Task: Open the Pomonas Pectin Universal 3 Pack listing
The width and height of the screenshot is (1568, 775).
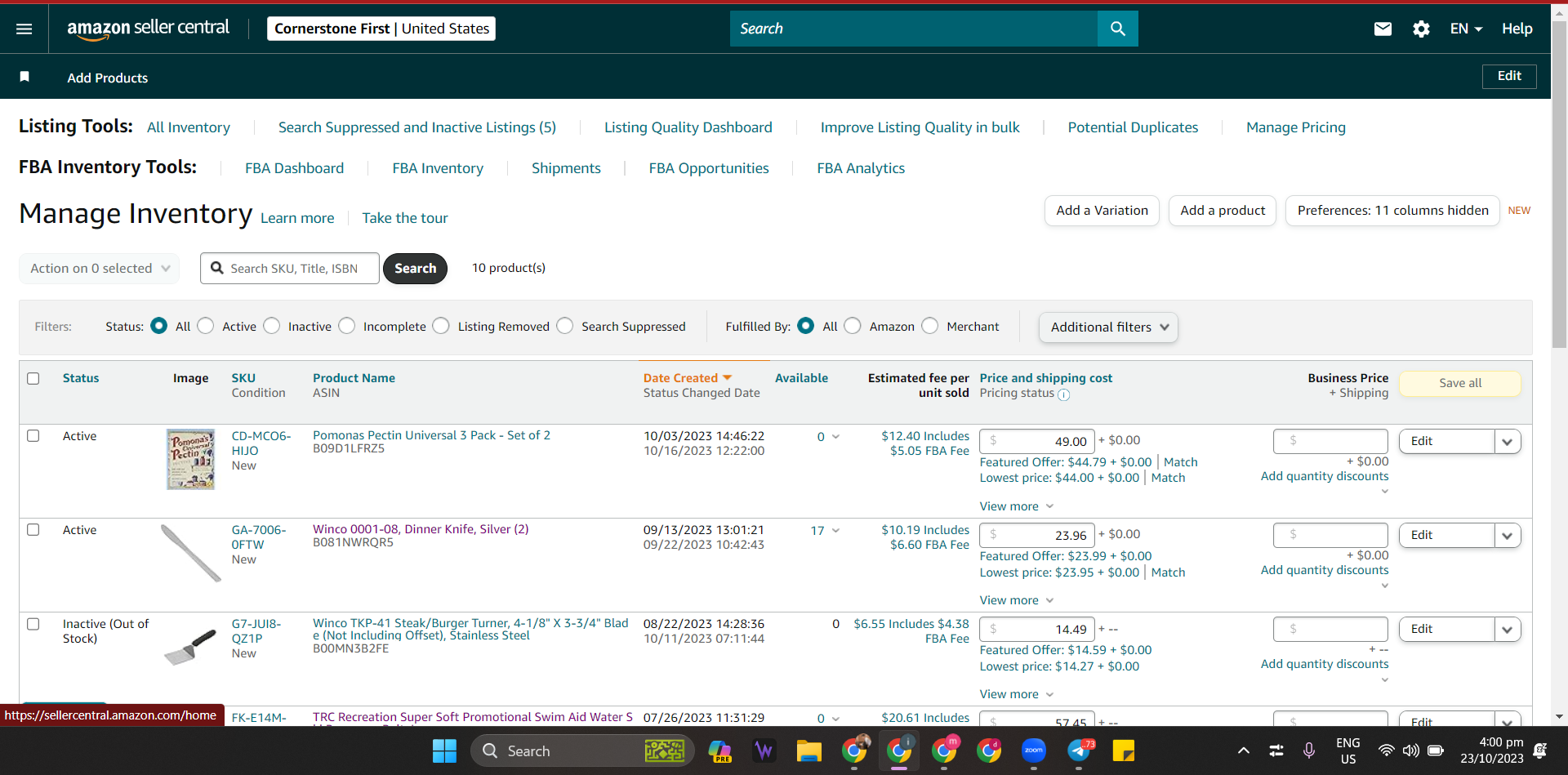Action: click(x=431, y=435)
